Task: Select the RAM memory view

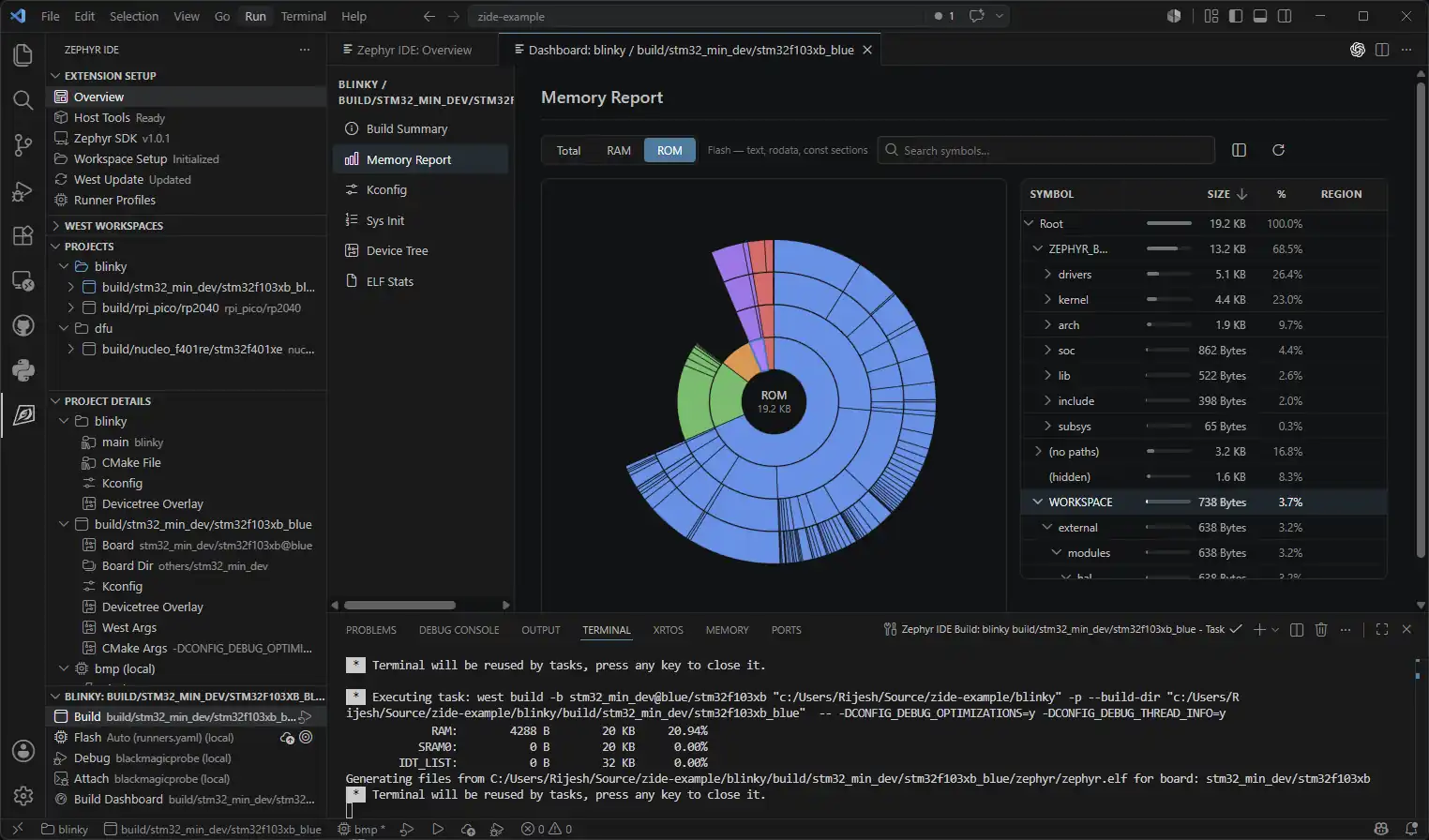Action: [619, 150]
